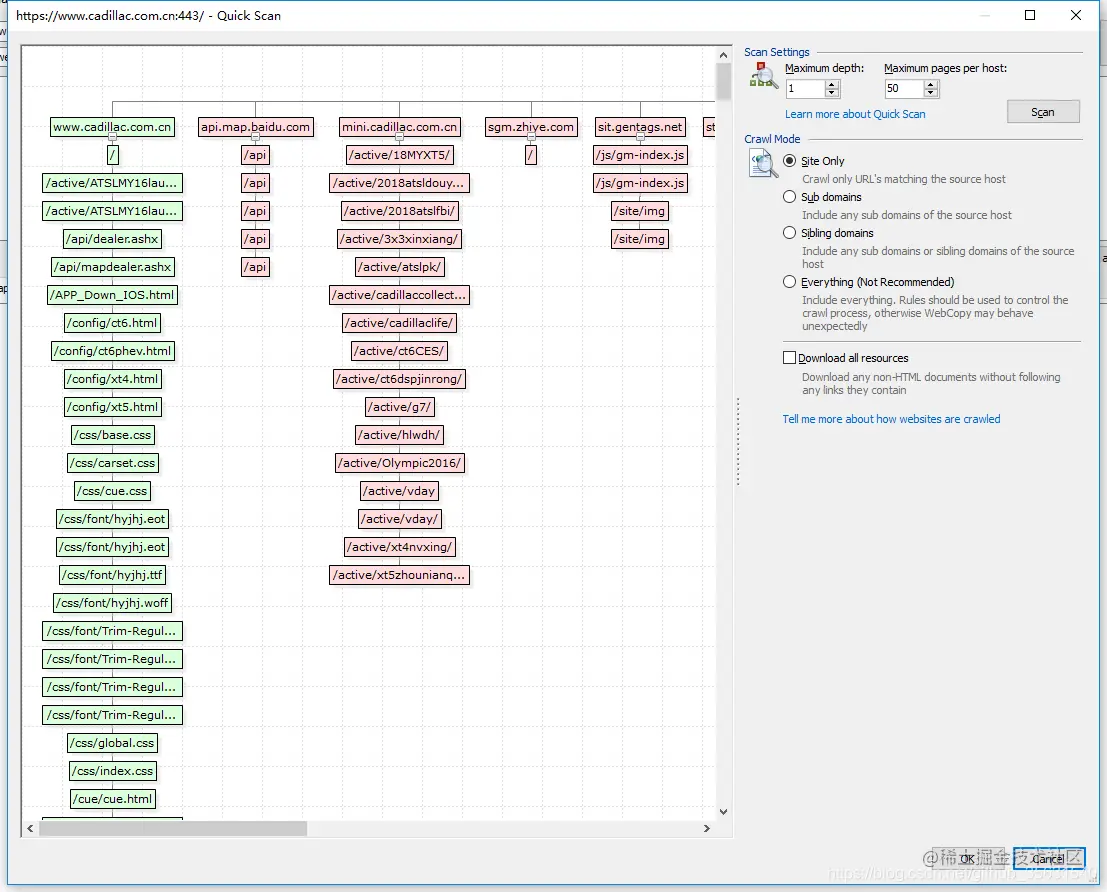Viewport: 1107px width, 892px height.
Task: Click the panel splitter grip dots
Action: click(x=738, y=441)
